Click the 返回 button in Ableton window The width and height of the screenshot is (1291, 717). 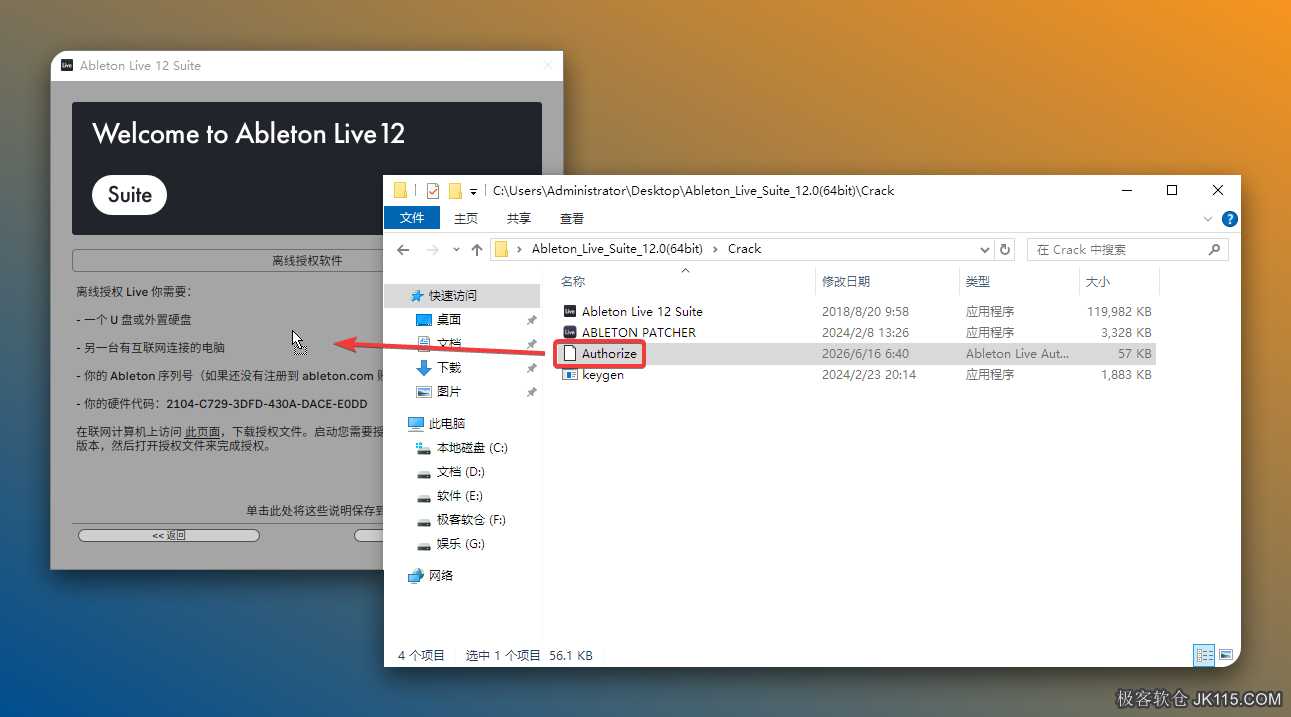coord(169,535)
